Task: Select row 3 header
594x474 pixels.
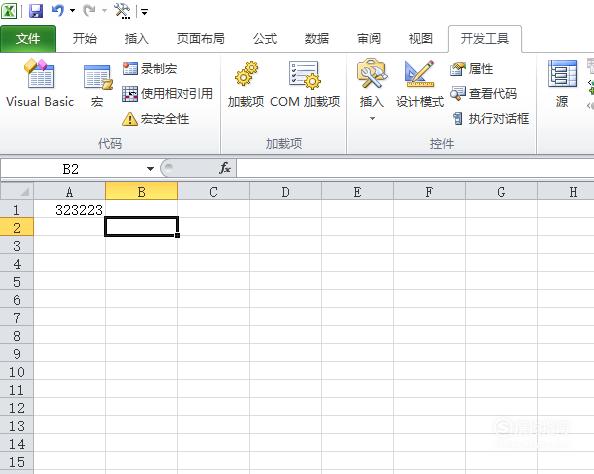Action: (17, 246)
